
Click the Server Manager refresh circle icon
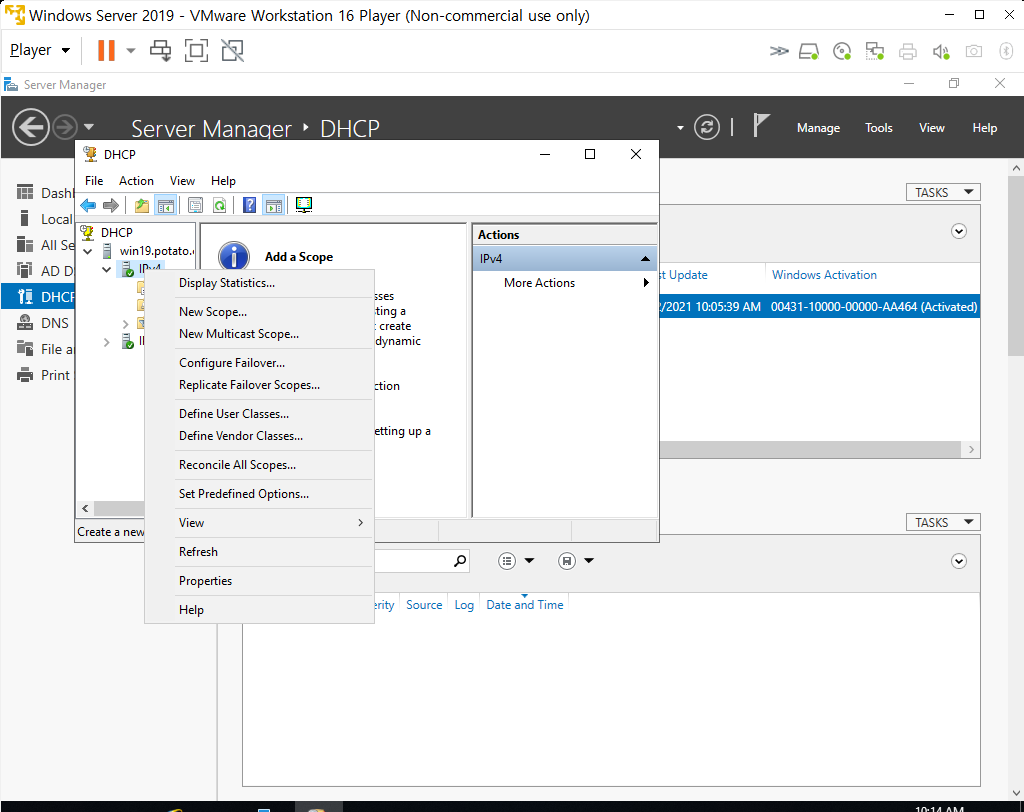[x=707, y=127]
